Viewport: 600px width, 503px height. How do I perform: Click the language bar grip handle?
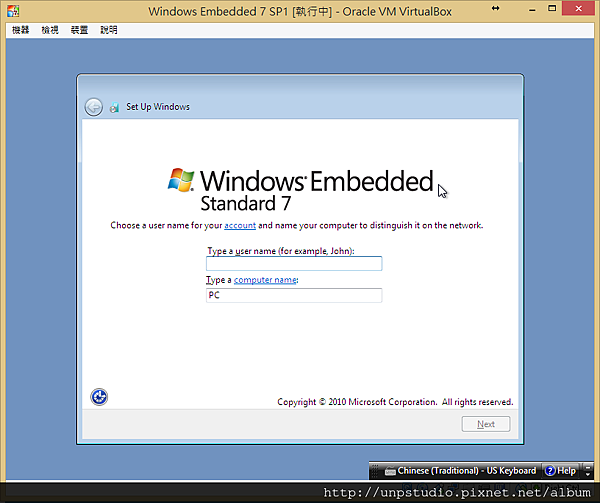coord(375,471)
